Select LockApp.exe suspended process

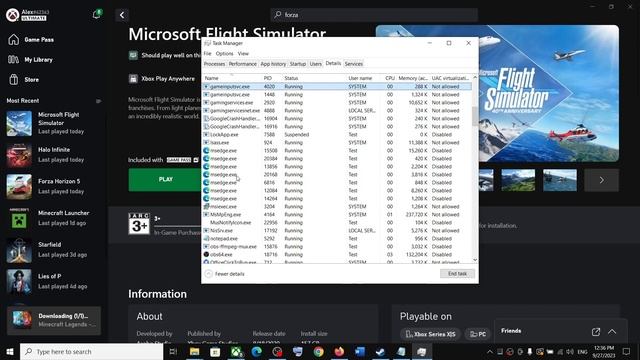337,135
